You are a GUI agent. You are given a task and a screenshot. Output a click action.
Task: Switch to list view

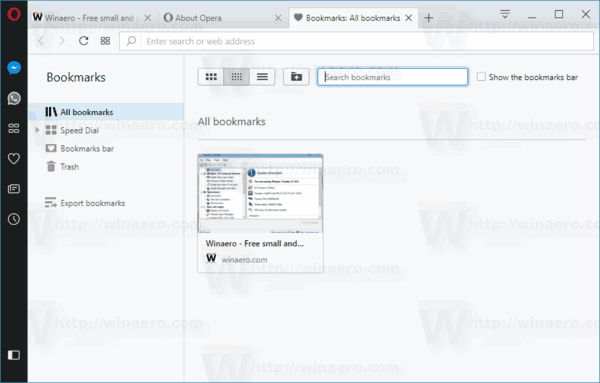coord(262,77)
